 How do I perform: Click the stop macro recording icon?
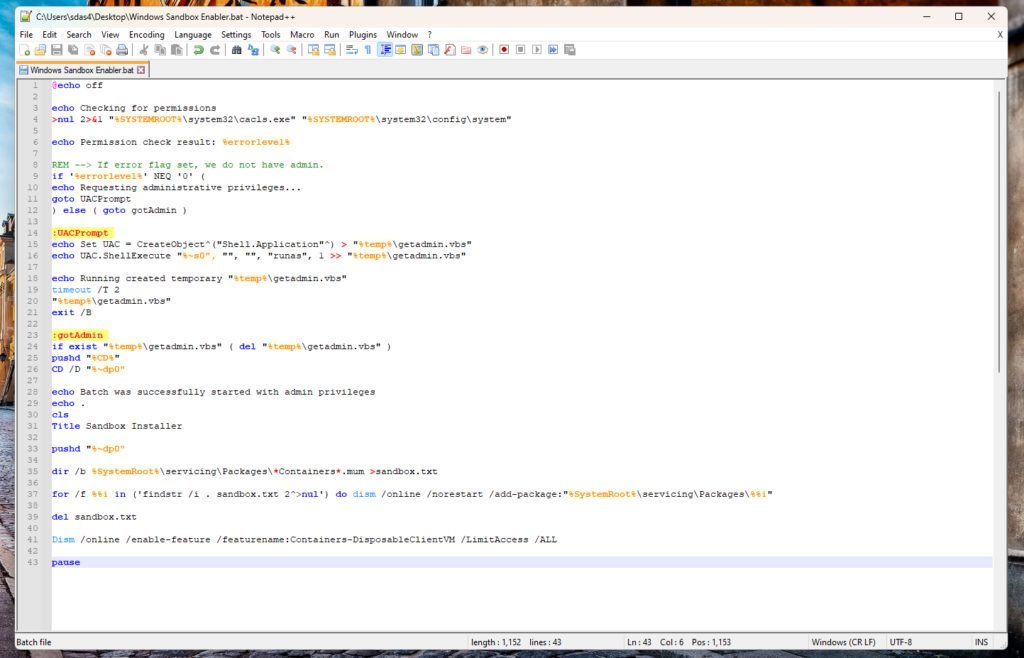point(520,50)
